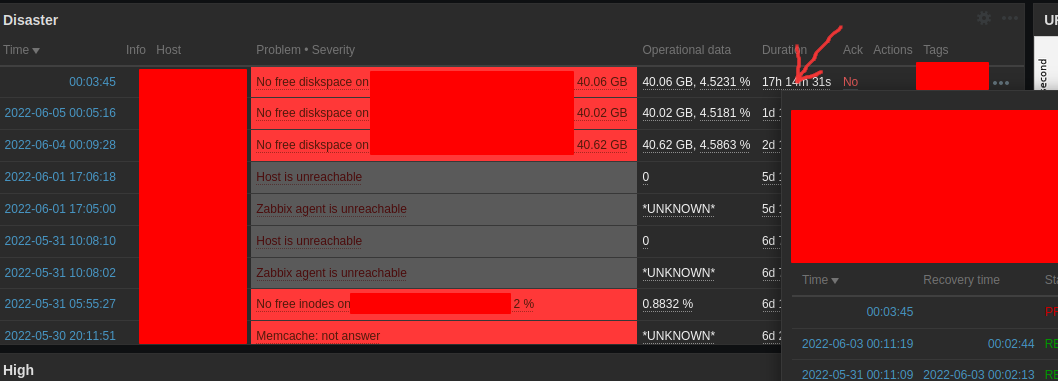Click the 'Recovery time' column header in popup
1058x381 pixels.
coord(962,280)
